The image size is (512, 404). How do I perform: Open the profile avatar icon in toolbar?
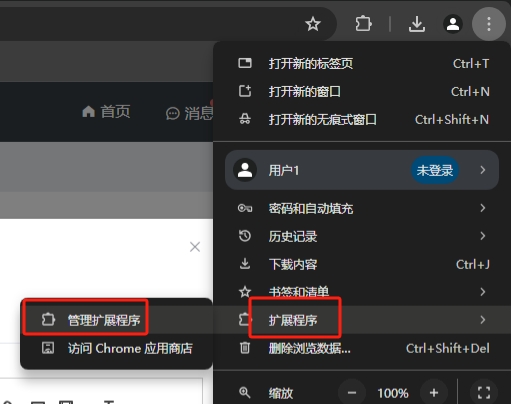click(x=453, y=24)
